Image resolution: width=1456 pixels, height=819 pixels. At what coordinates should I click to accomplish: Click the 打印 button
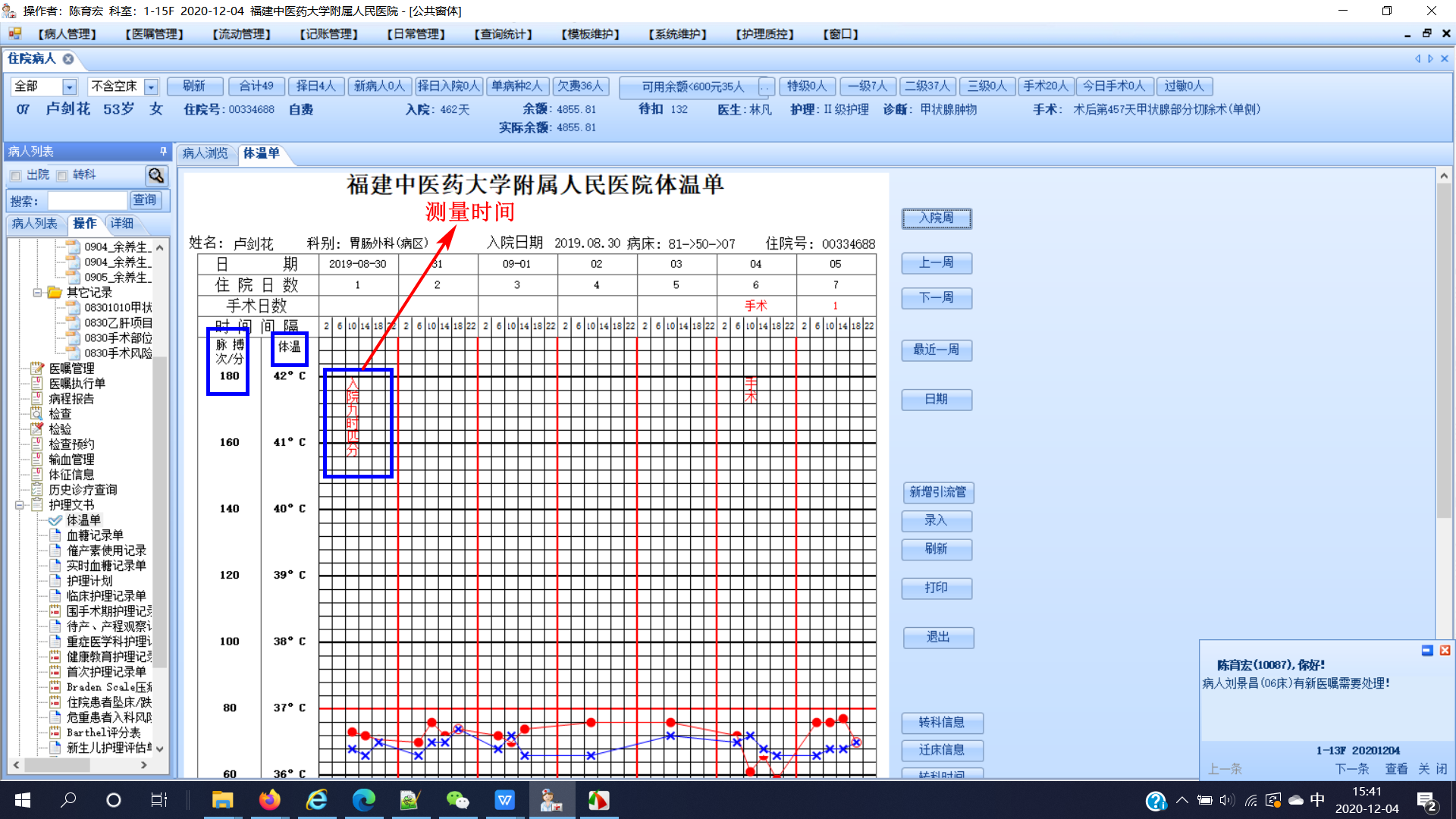click(x=937, y=588)
